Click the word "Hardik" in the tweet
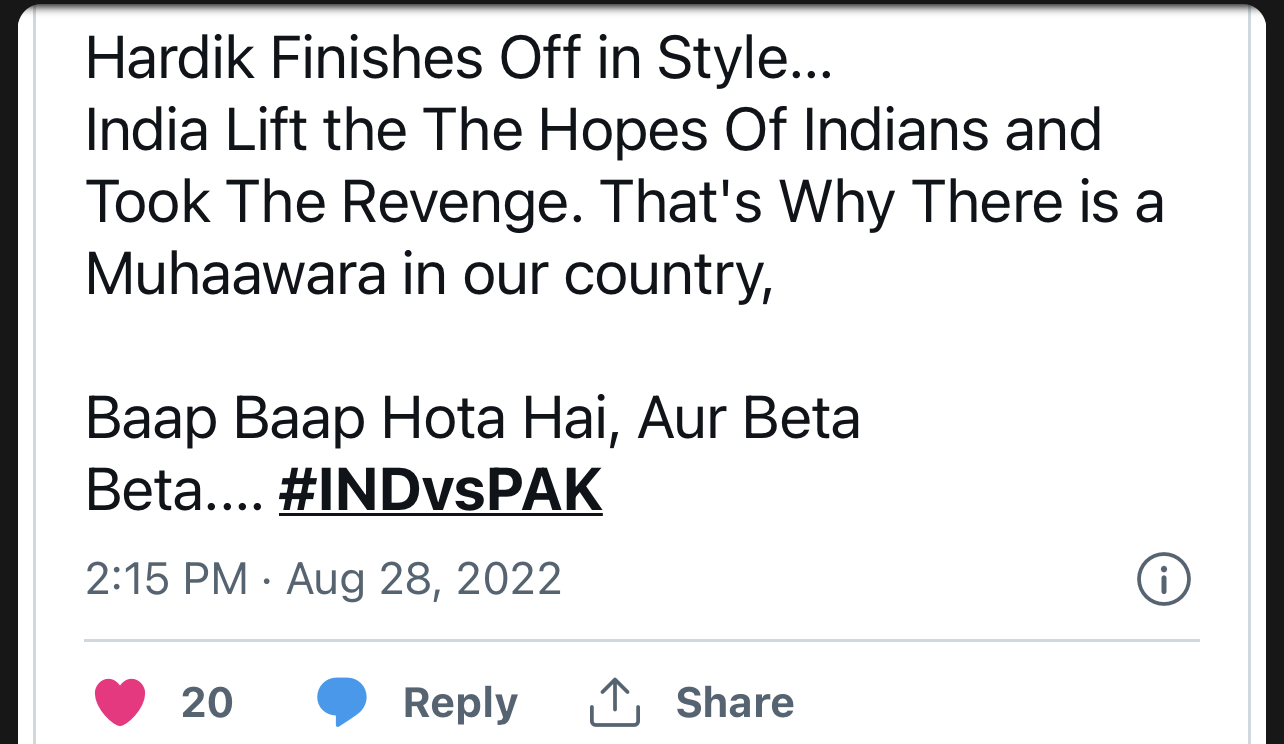The image size is (1284, 744). coord(170,59)
